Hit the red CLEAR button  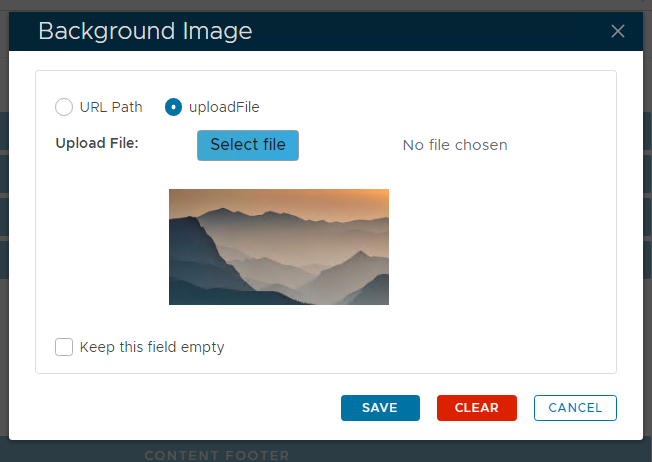[476, 408]
